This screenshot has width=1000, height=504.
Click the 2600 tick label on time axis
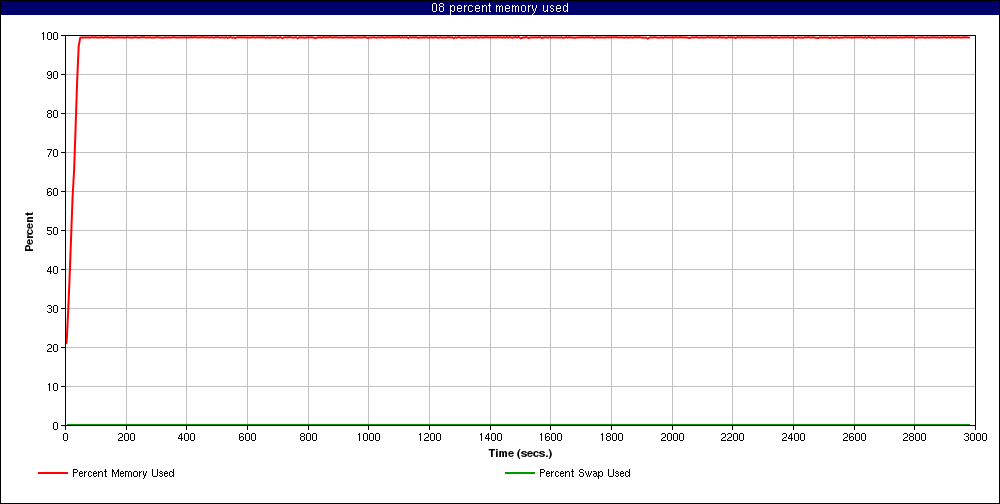854,437
